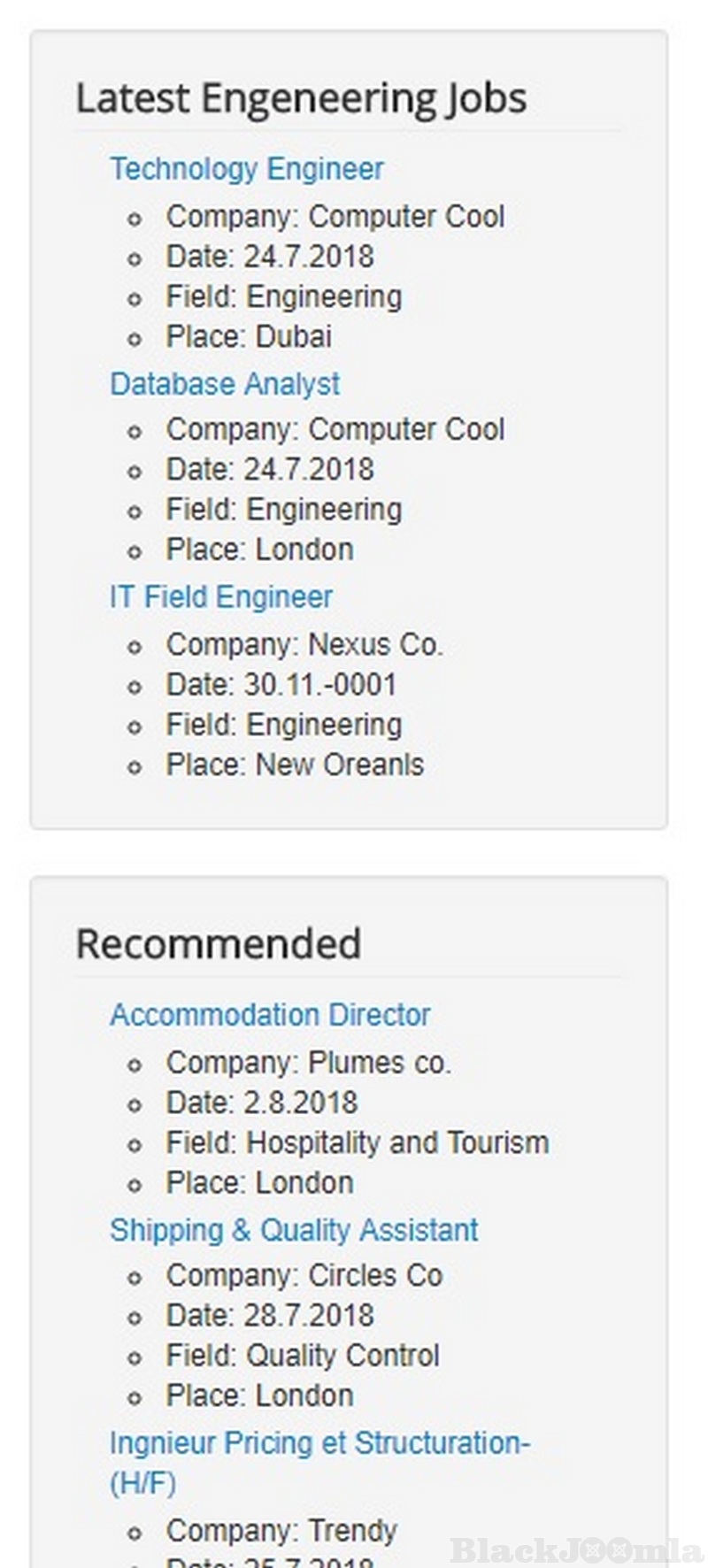Select the Field: Quality Control entry
This screenshot has width=708, height=1568.
(303, 1355)
